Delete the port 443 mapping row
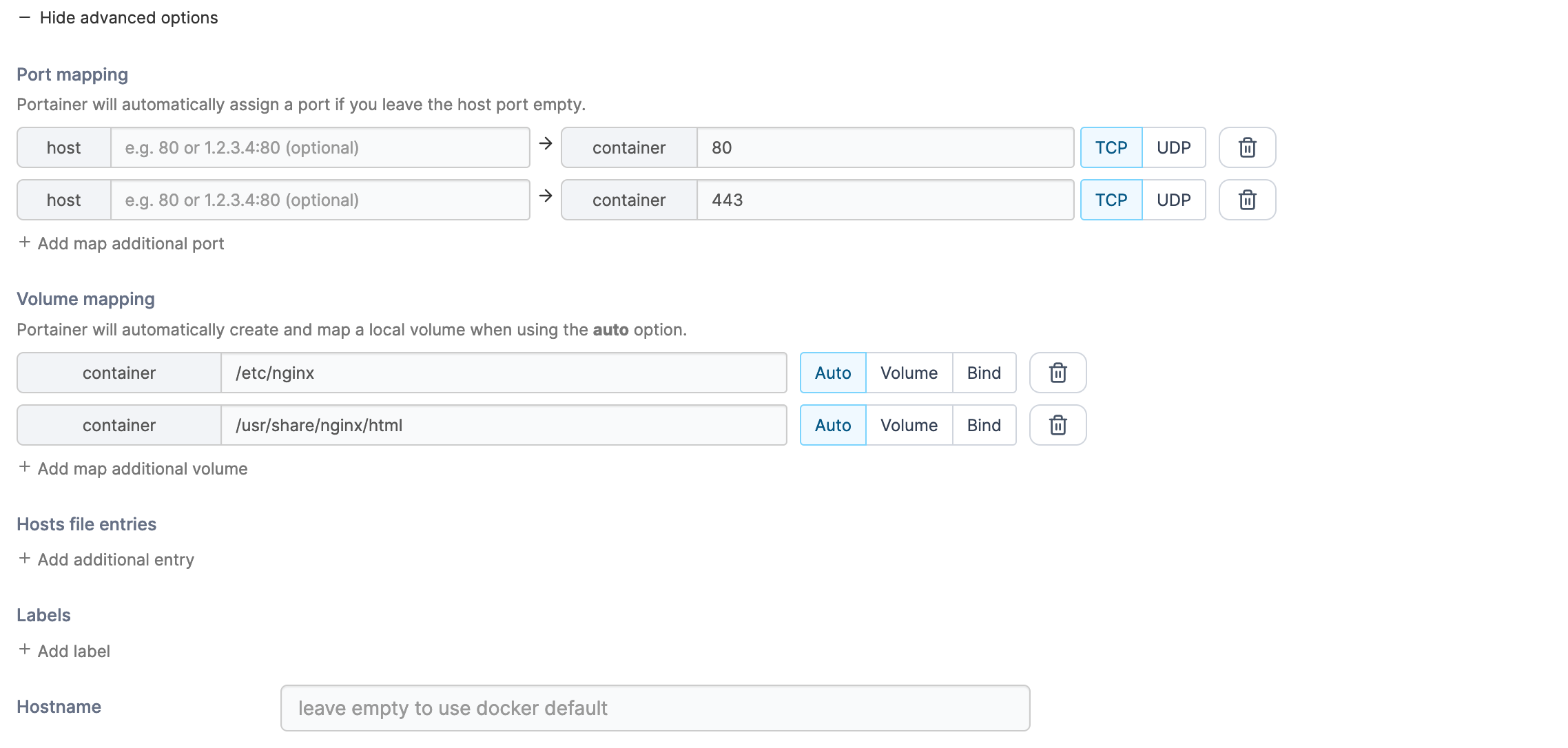The image size is (1568, 748). tap(1247, 200)
